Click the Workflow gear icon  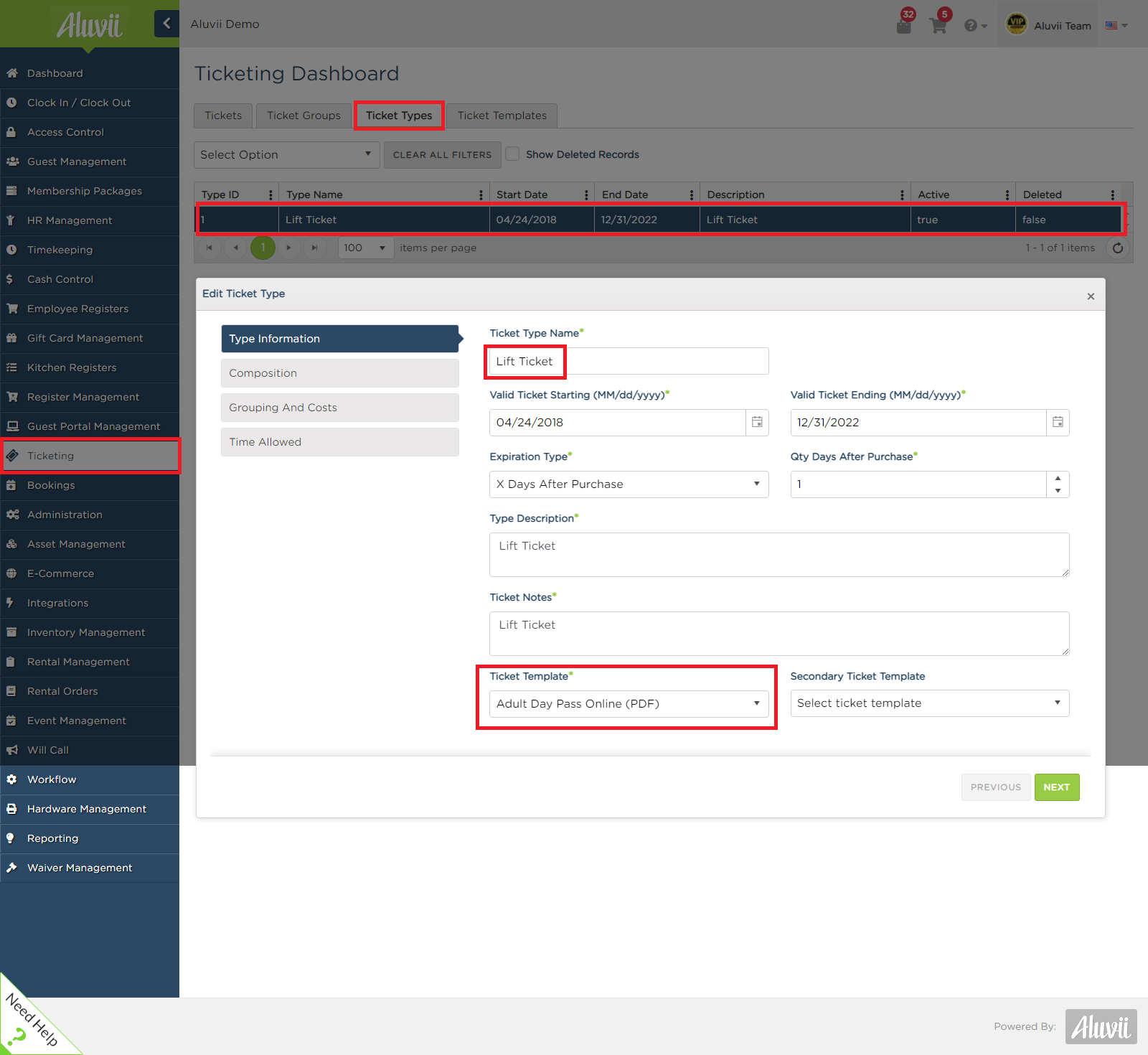[x=11, y=779]
